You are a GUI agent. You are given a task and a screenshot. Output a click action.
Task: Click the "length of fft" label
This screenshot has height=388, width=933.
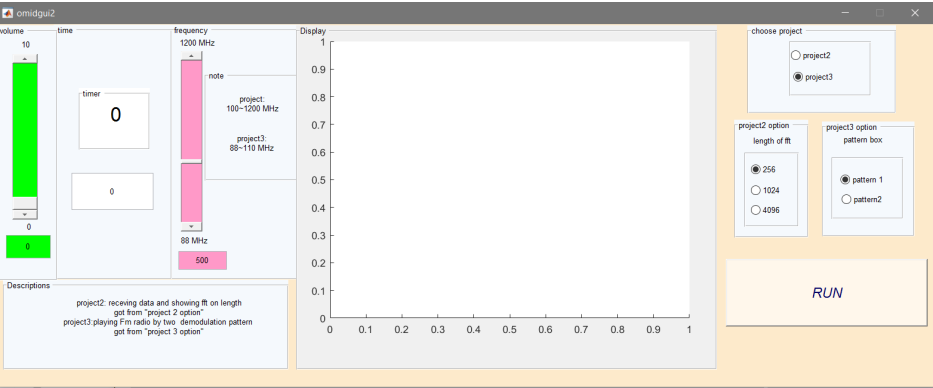772,141
